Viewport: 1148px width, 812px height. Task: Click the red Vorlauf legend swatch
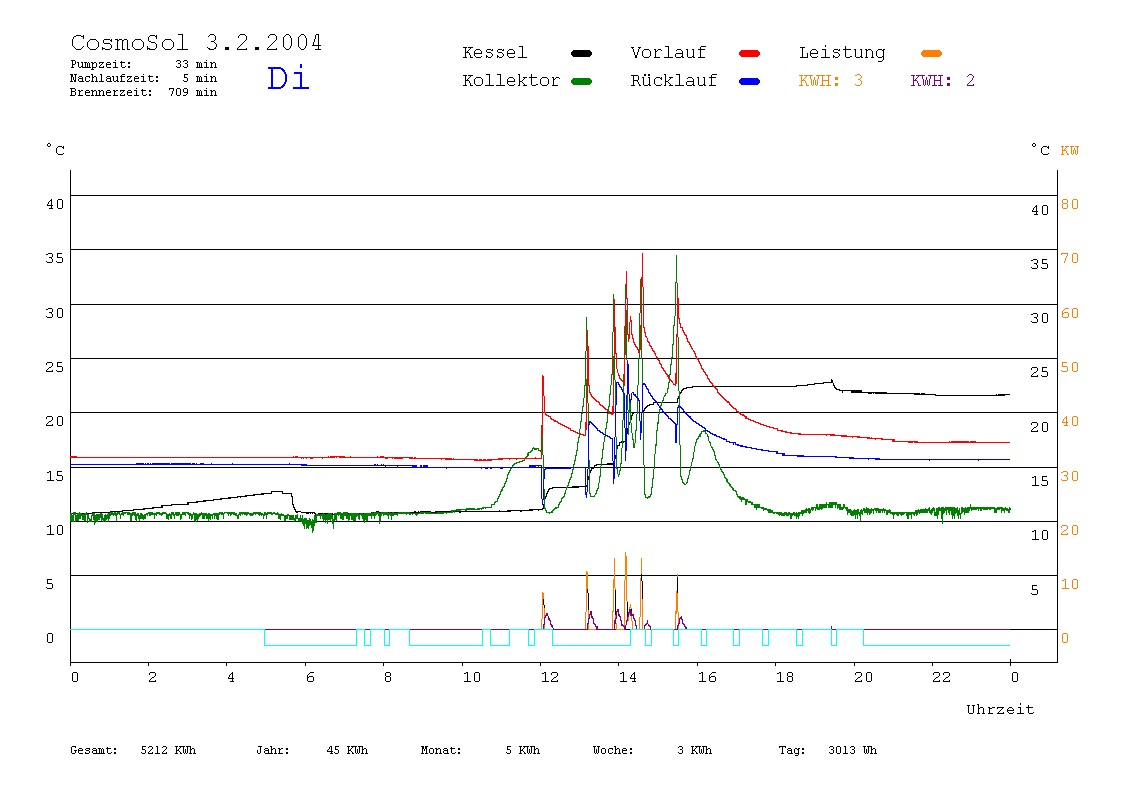coord(750,53)
